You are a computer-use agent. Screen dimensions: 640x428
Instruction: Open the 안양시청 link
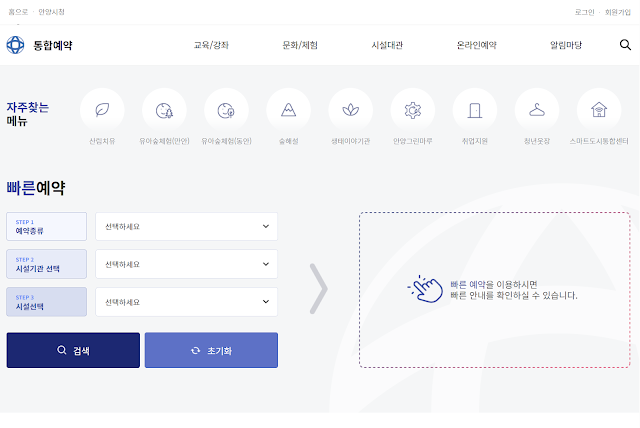51,12
